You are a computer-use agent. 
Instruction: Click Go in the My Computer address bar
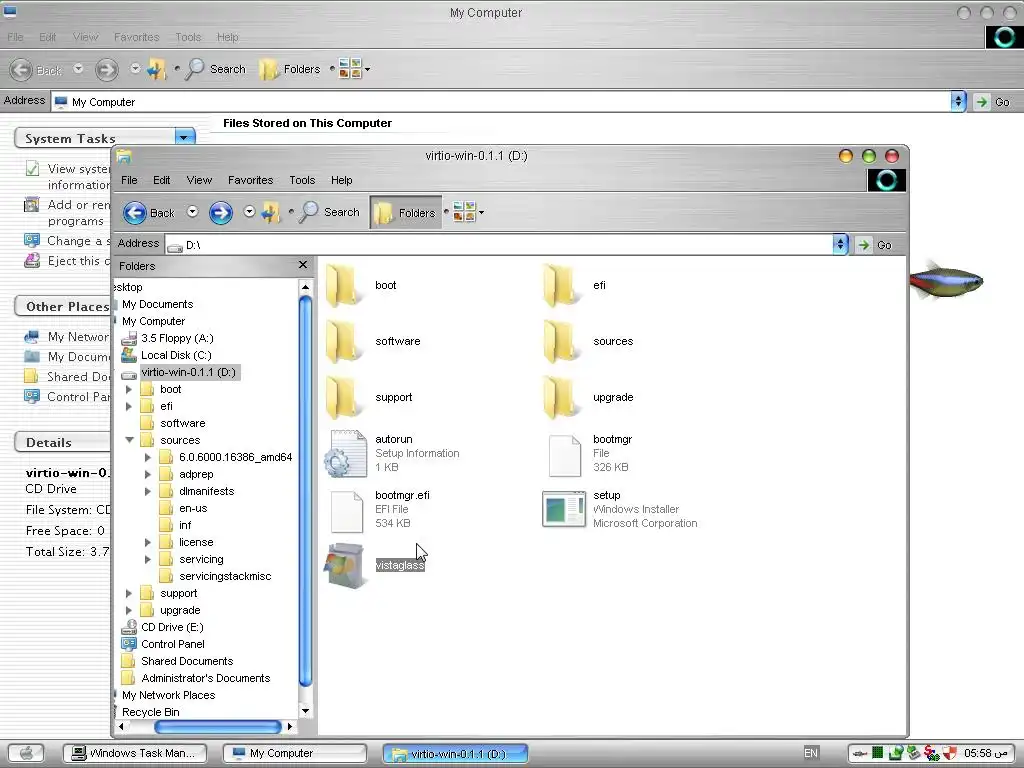(993, 102)
